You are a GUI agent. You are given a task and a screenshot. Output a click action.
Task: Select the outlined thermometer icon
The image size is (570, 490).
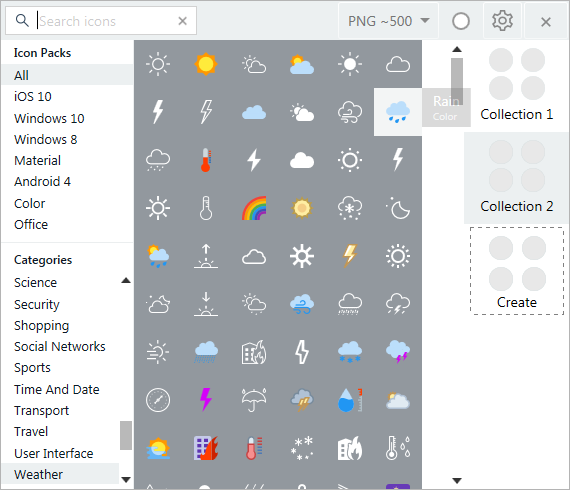(206, 208)
